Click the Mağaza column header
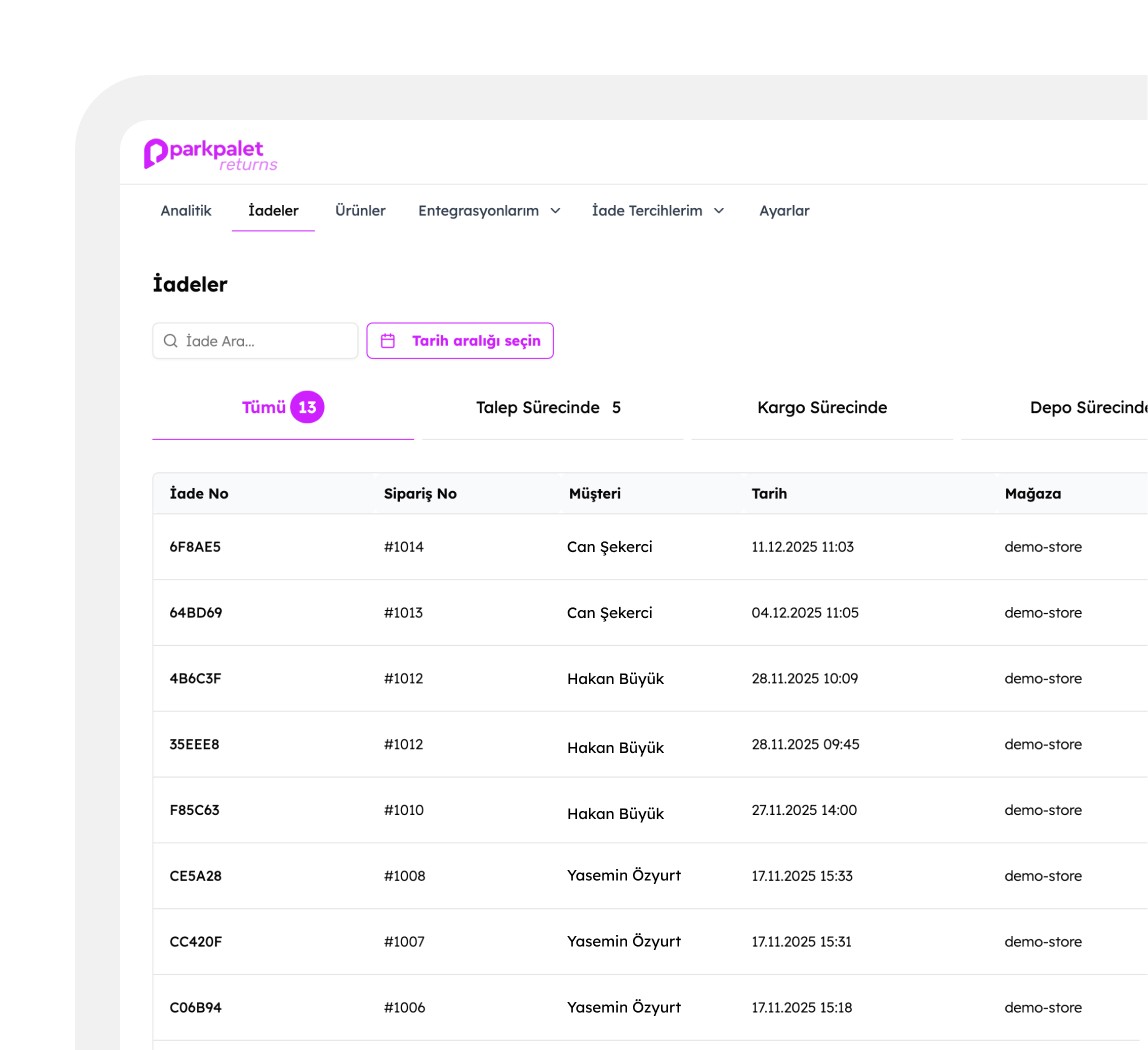This screenshot has width=1148, height=1050. click(1032, 494)
